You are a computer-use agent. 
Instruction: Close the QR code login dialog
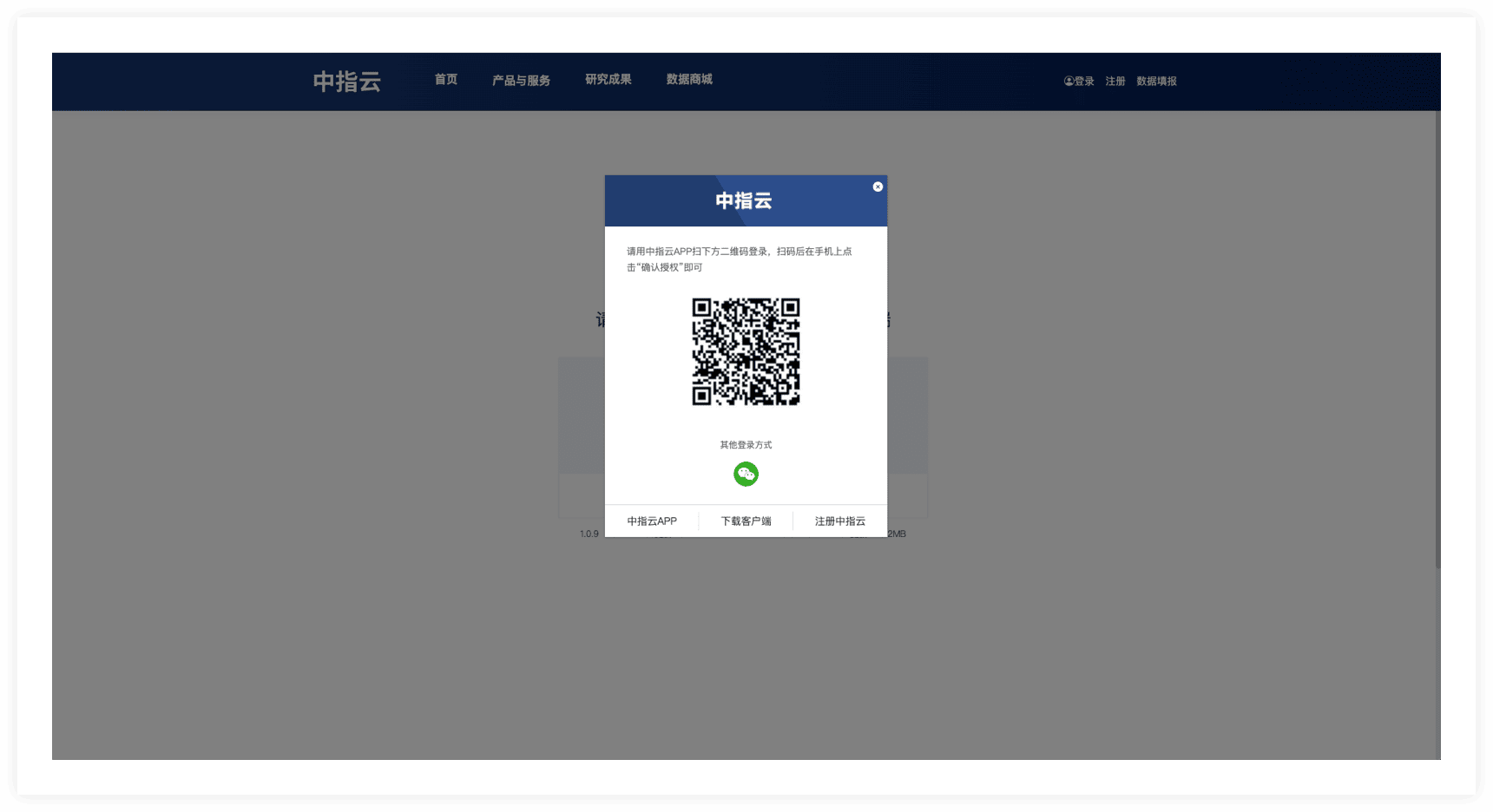click(878, 187)
